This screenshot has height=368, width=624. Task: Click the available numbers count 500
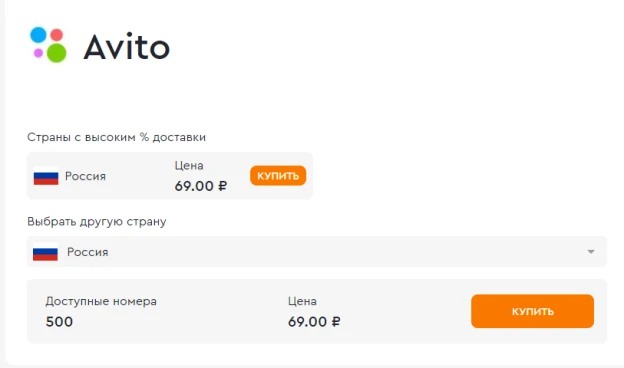tap(59, 321)
